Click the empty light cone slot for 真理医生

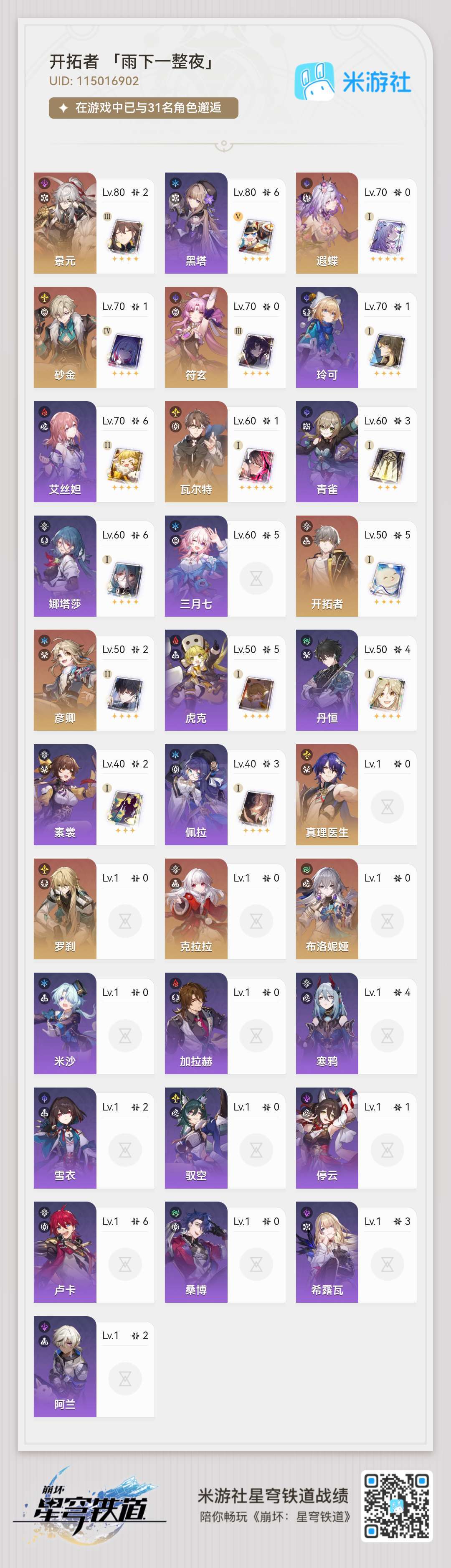(x=387, y=806)
